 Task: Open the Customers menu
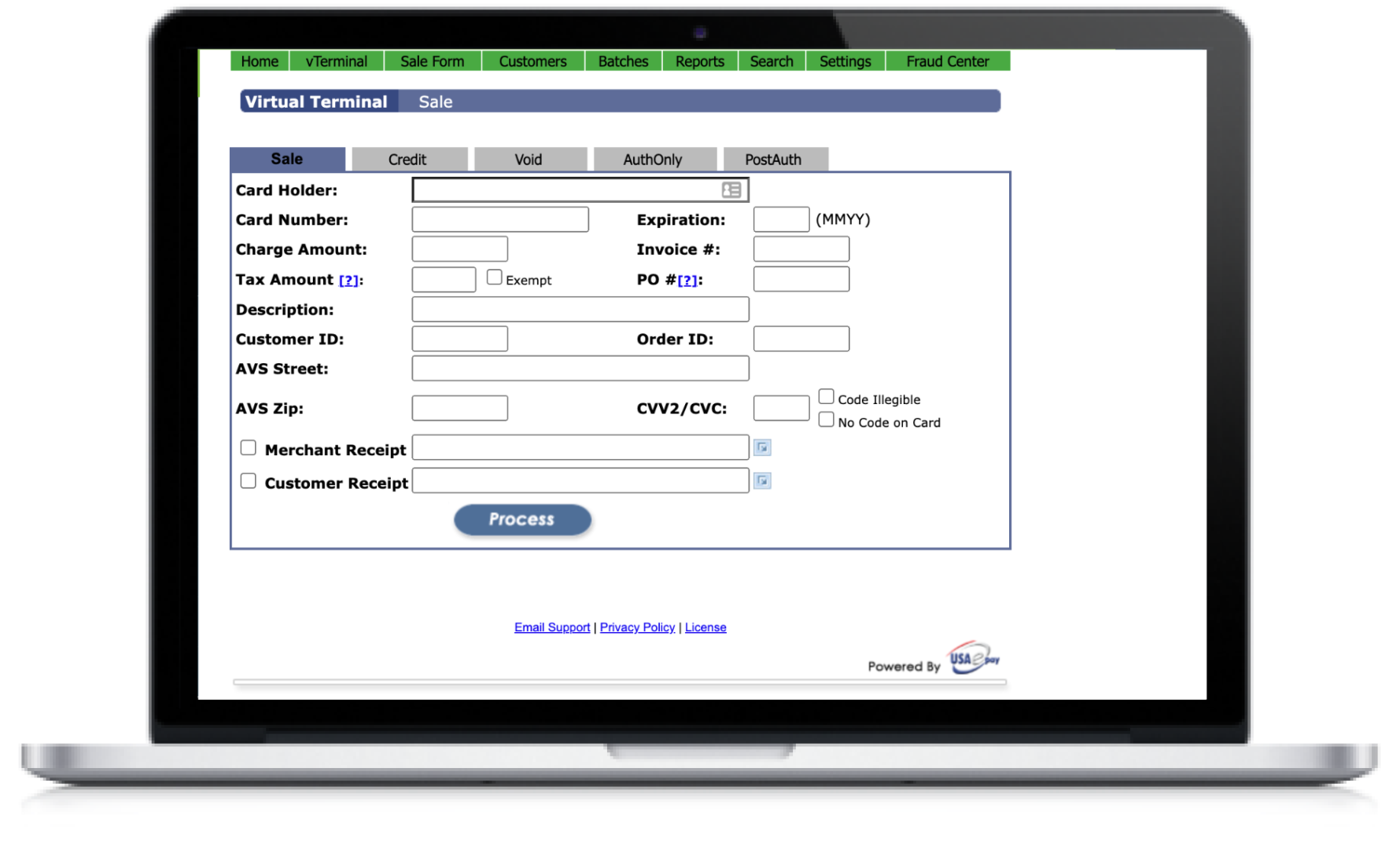[532, 61]
